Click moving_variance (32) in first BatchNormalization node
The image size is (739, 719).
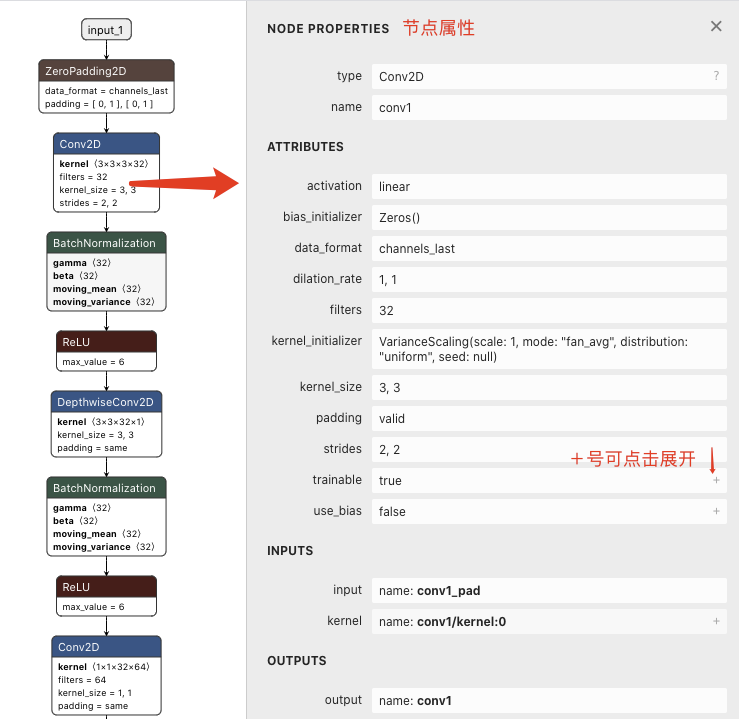click(x=104, y=302)
